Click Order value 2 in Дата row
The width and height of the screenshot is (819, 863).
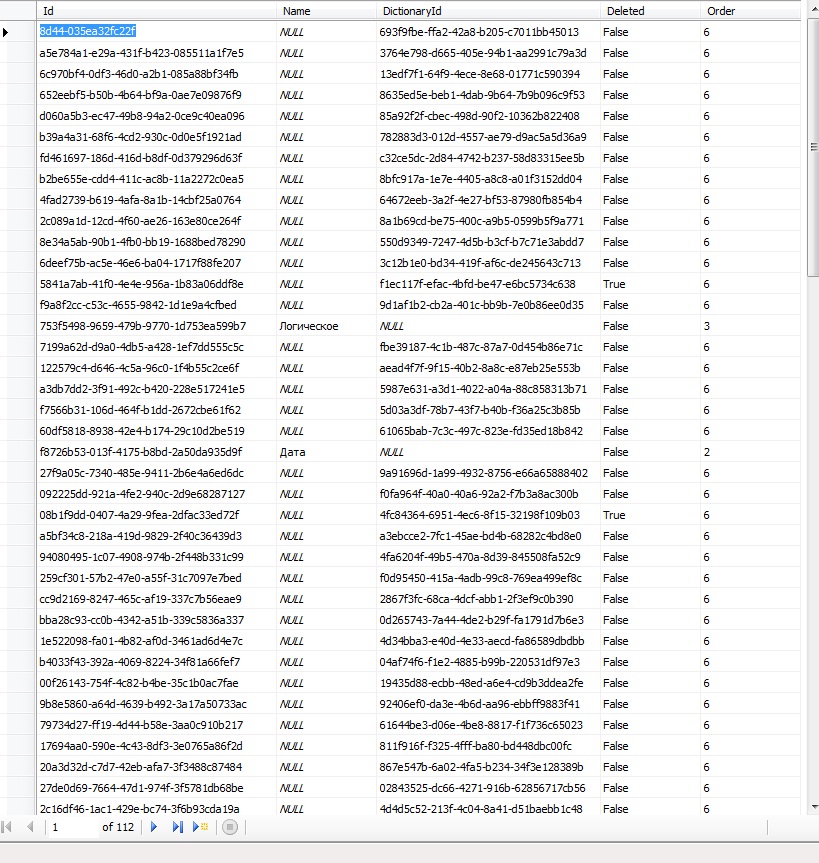[x=750, y=452]
